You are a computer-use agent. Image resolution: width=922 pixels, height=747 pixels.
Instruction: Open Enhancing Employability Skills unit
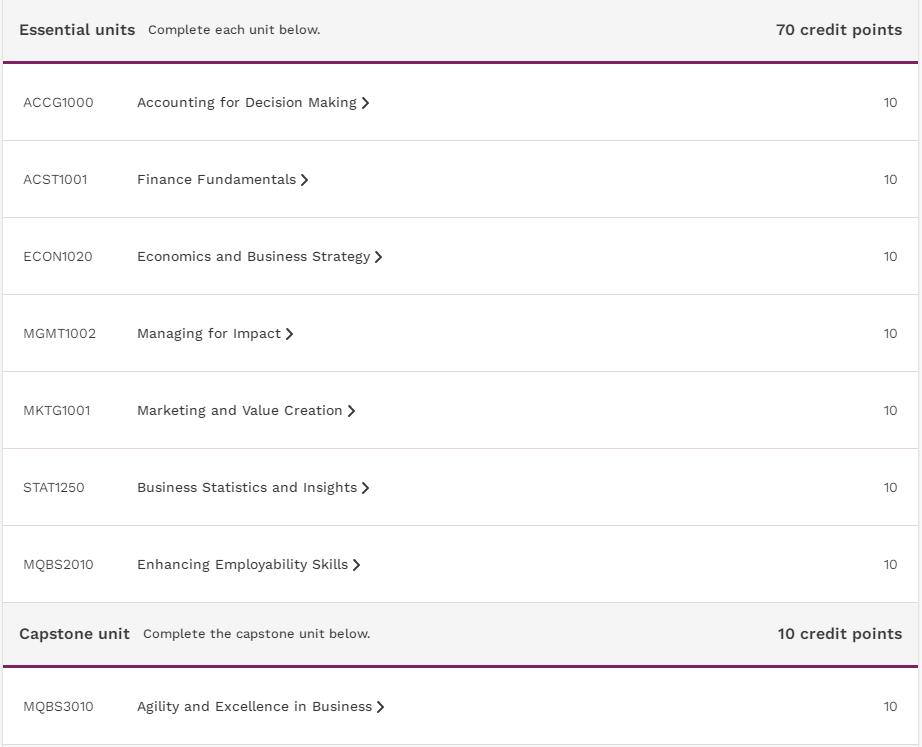pos(242,565)
